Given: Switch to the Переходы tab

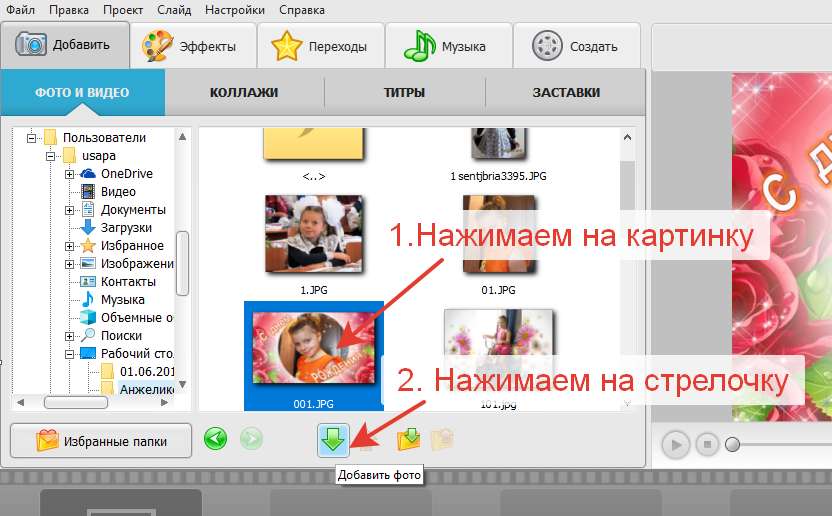Looking at the screenshot, I should tap(321, 46).
